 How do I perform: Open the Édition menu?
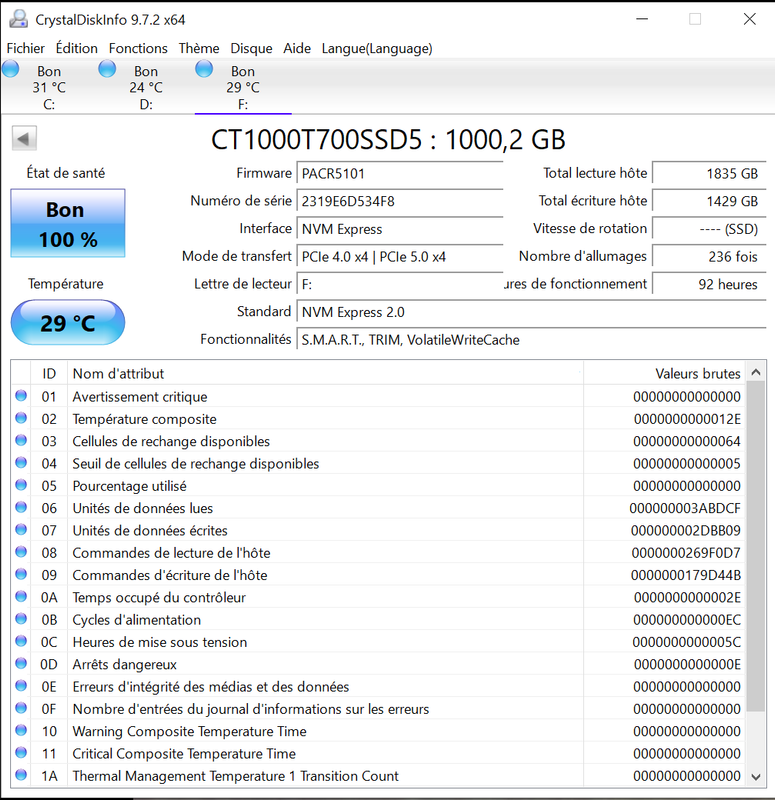(x=77, y=48)
